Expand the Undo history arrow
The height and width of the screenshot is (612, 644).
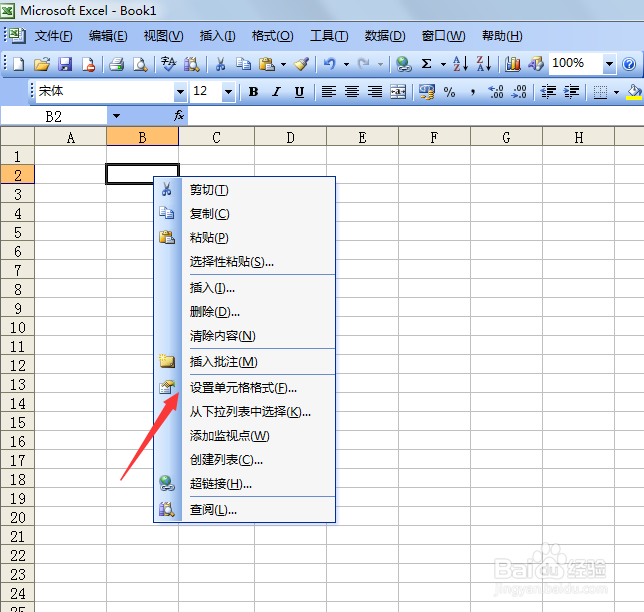tap(346, 64)
